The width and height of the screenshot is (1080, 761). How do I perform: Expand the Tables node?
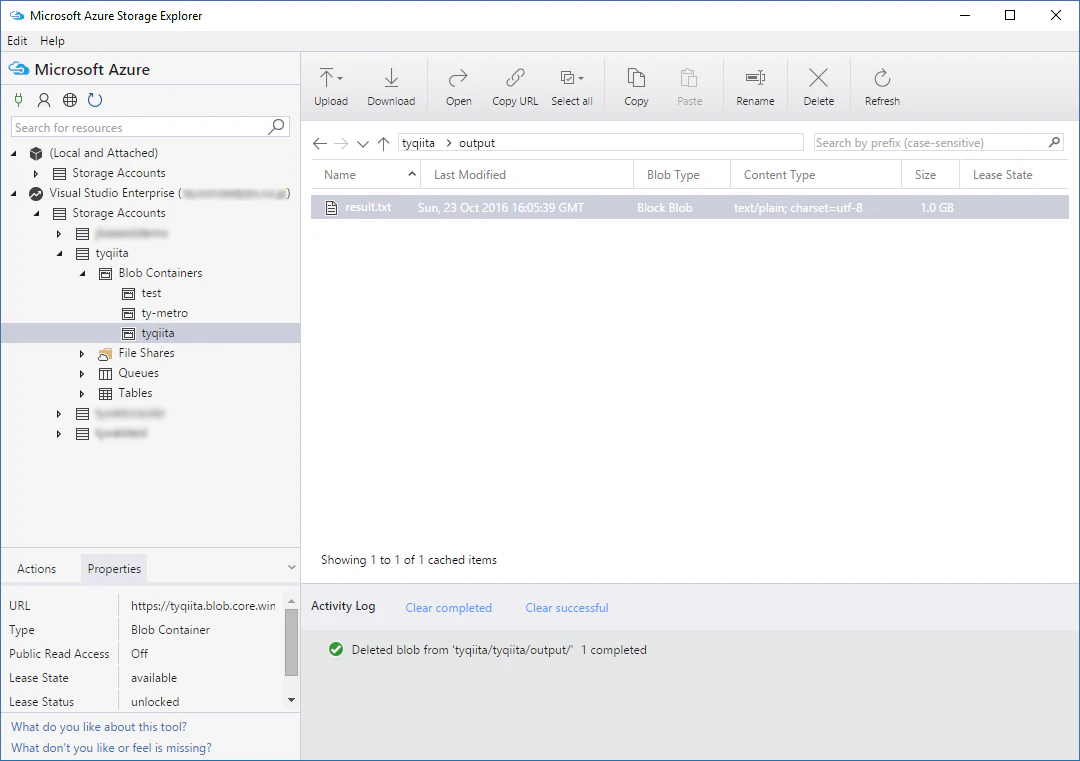pyautogui.click(x=82, y=394)
